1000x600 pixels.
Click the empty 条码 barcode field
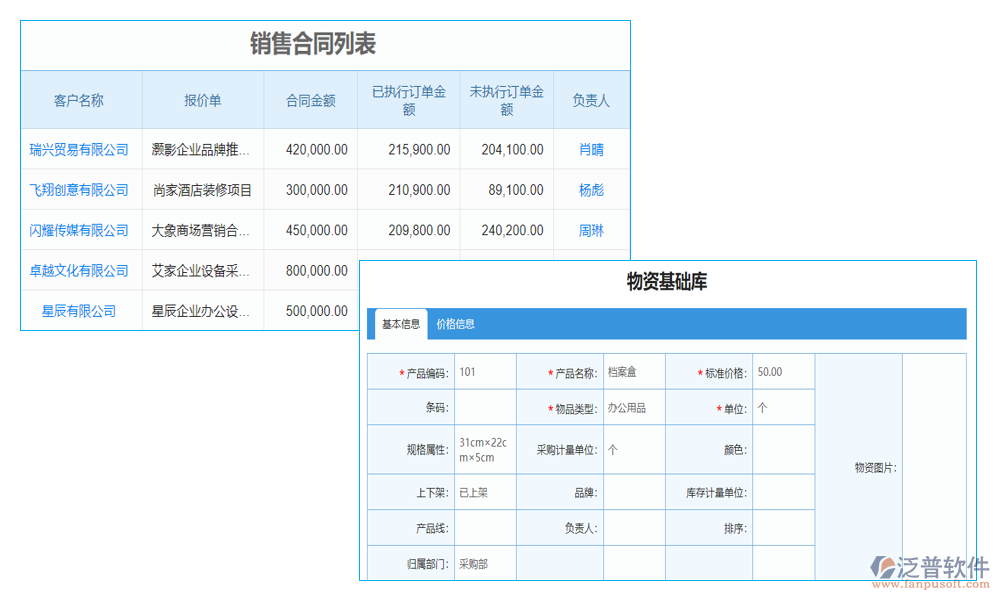[483, 407]
